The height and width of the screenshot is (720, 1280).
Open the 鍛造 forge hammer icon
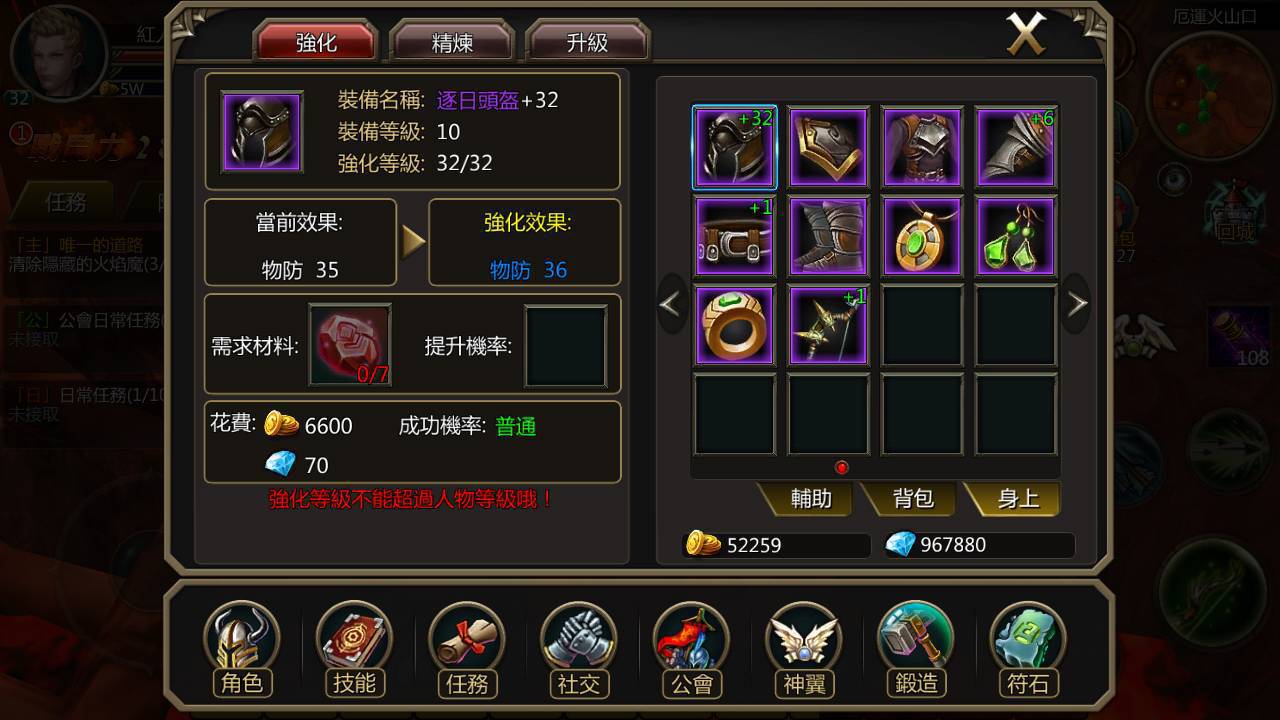[916, 650]
